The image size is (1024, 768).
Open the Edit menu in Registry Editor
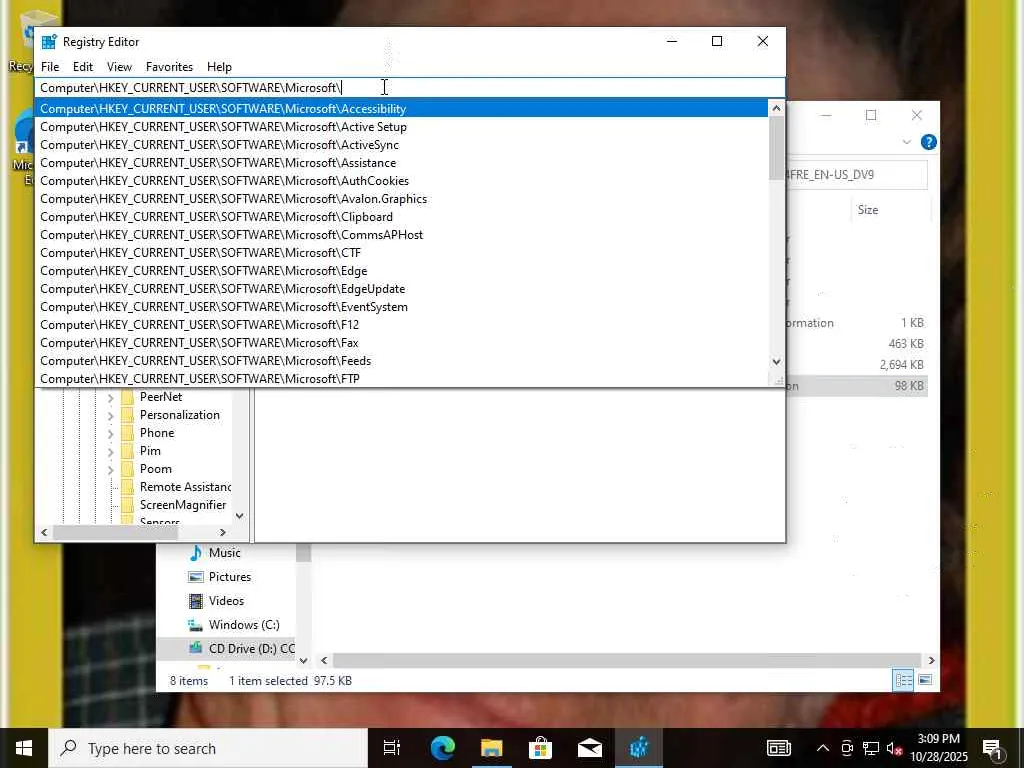[x=83, y=67]
